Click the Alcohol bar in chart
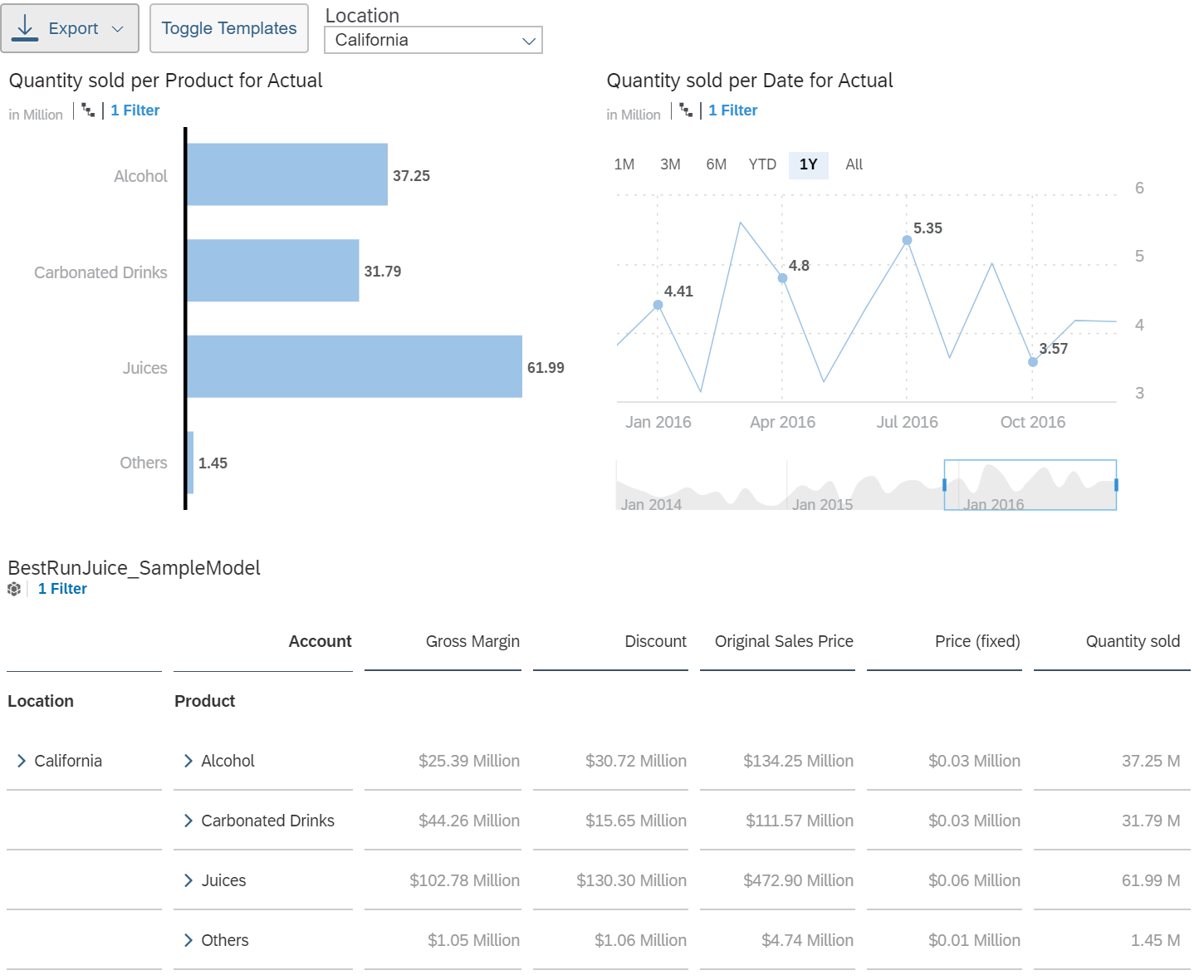 point(287,174)
